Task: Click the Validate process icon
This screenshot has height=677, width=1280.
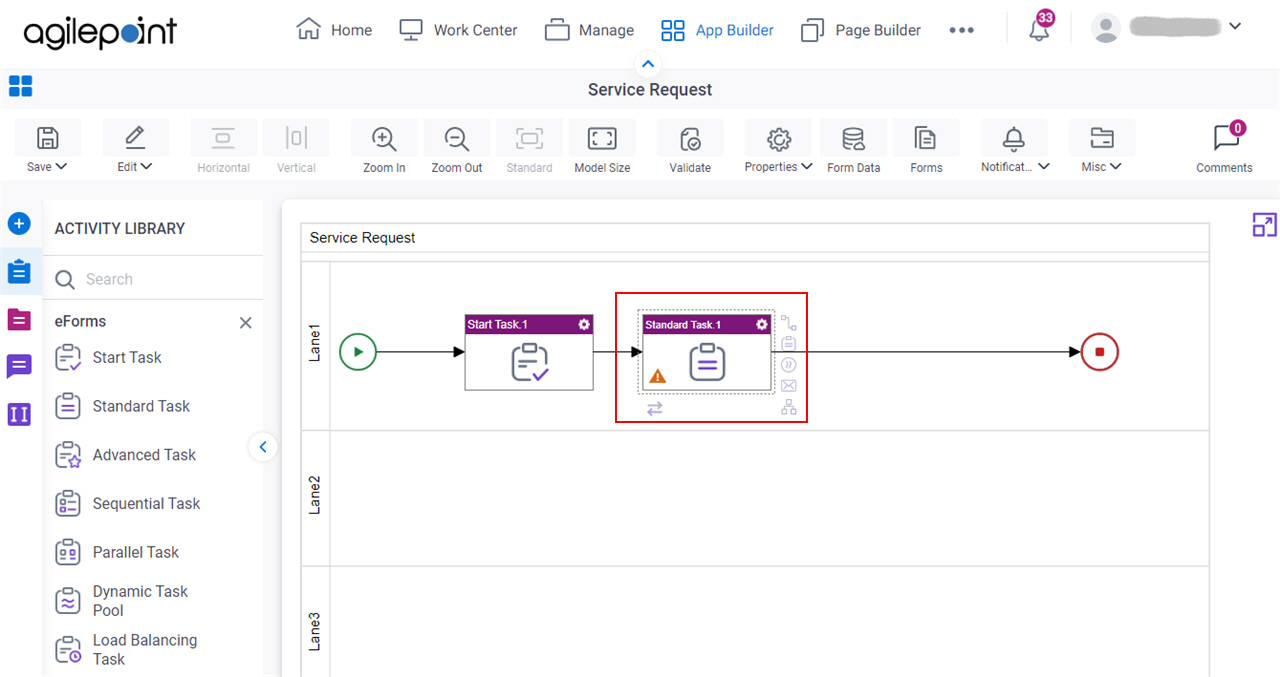Action: (x=690, y=138)
